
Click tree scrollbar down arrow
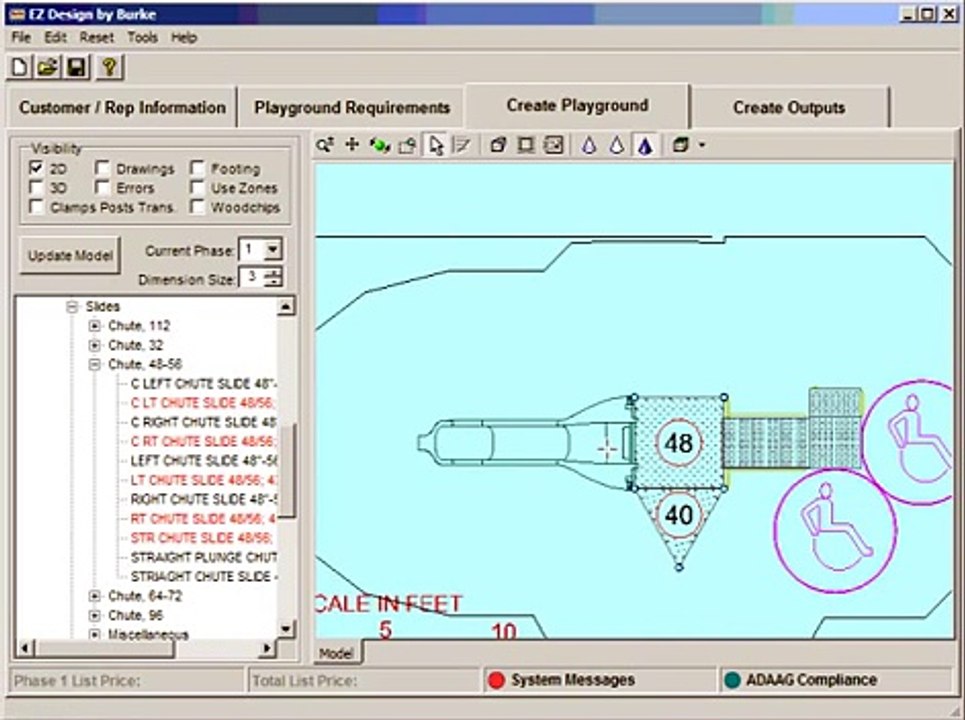[286, 628]
